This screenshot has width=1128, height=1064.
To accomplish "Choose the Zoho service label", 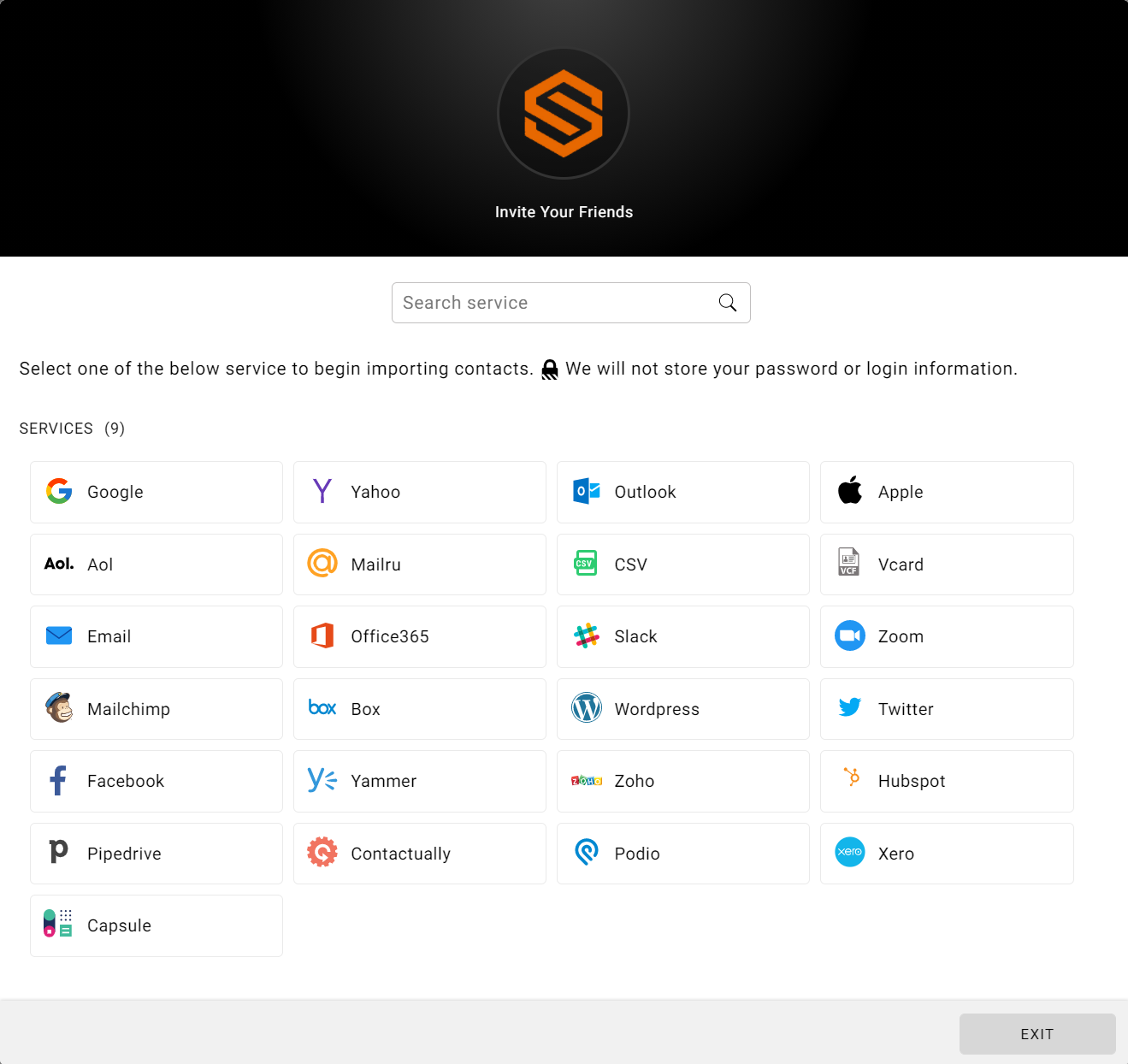I will point(634,781).
